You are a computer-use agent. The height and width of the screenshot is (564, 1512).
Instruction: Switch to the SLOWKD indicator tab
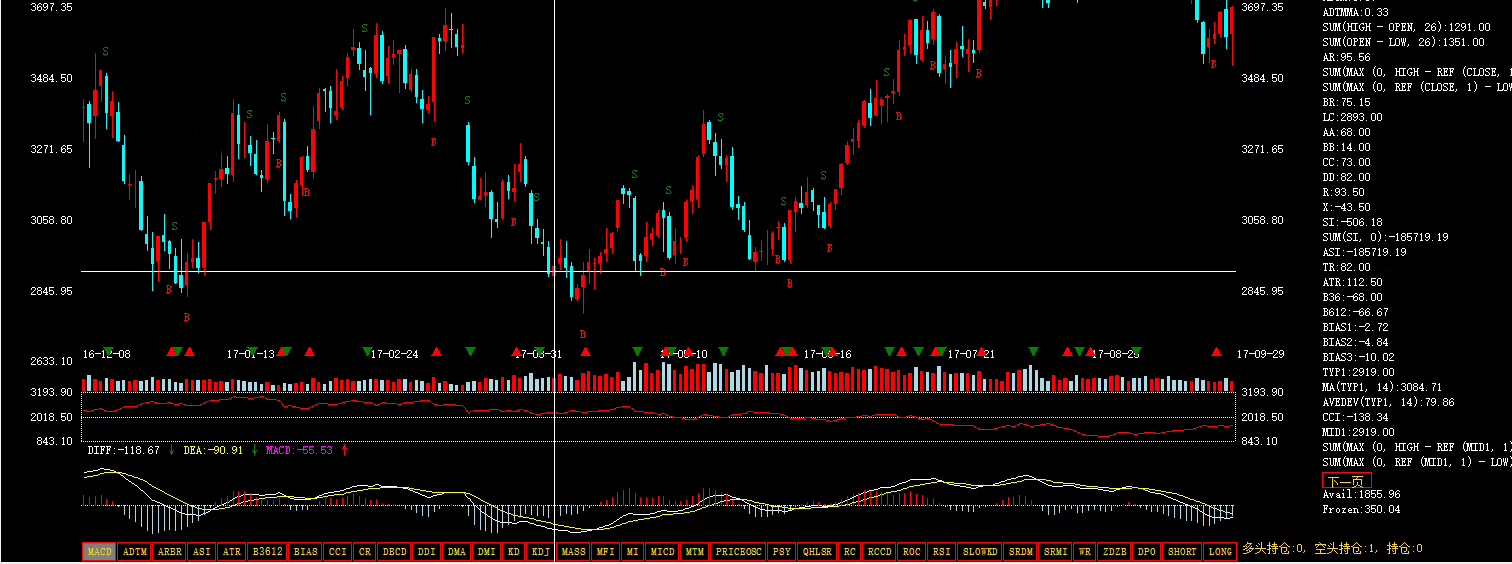979,552
